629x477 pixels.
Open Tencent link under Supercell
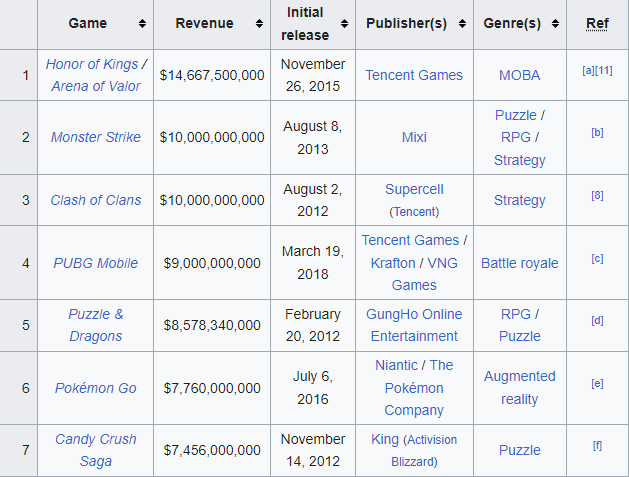point(414,212)
